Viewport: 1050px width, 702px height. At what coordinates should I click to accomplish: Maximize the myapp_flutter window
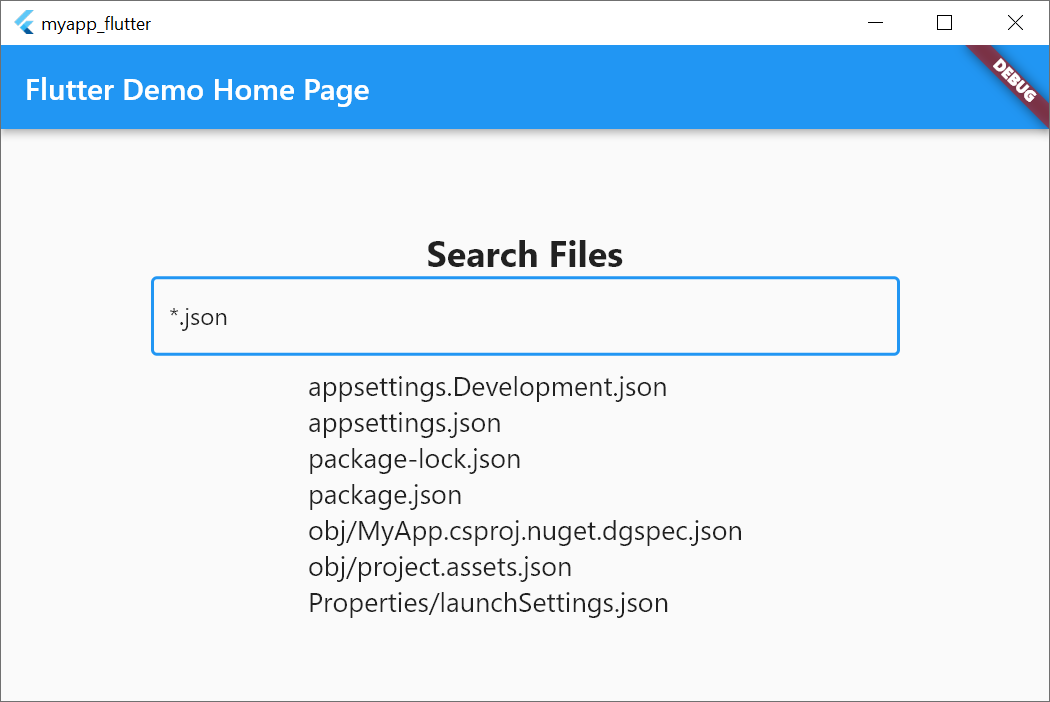944,23
